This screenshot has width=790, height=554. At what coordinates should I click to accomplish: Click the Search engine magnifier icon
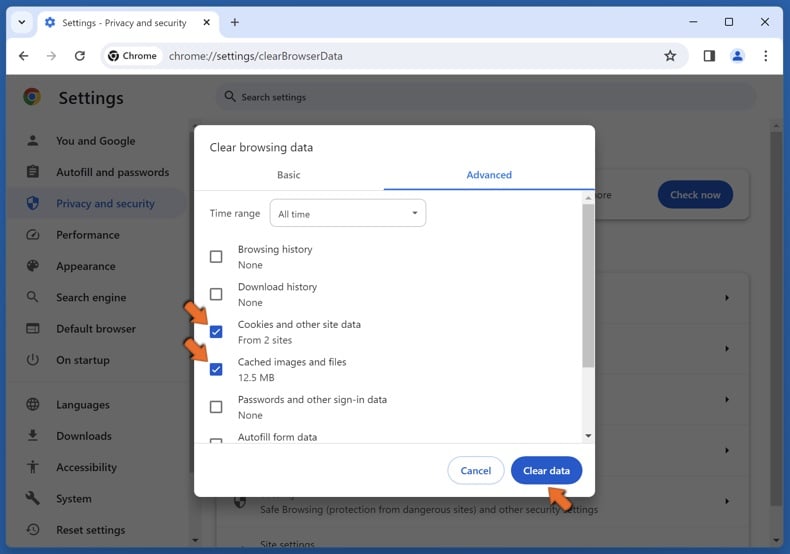point(33,297)
